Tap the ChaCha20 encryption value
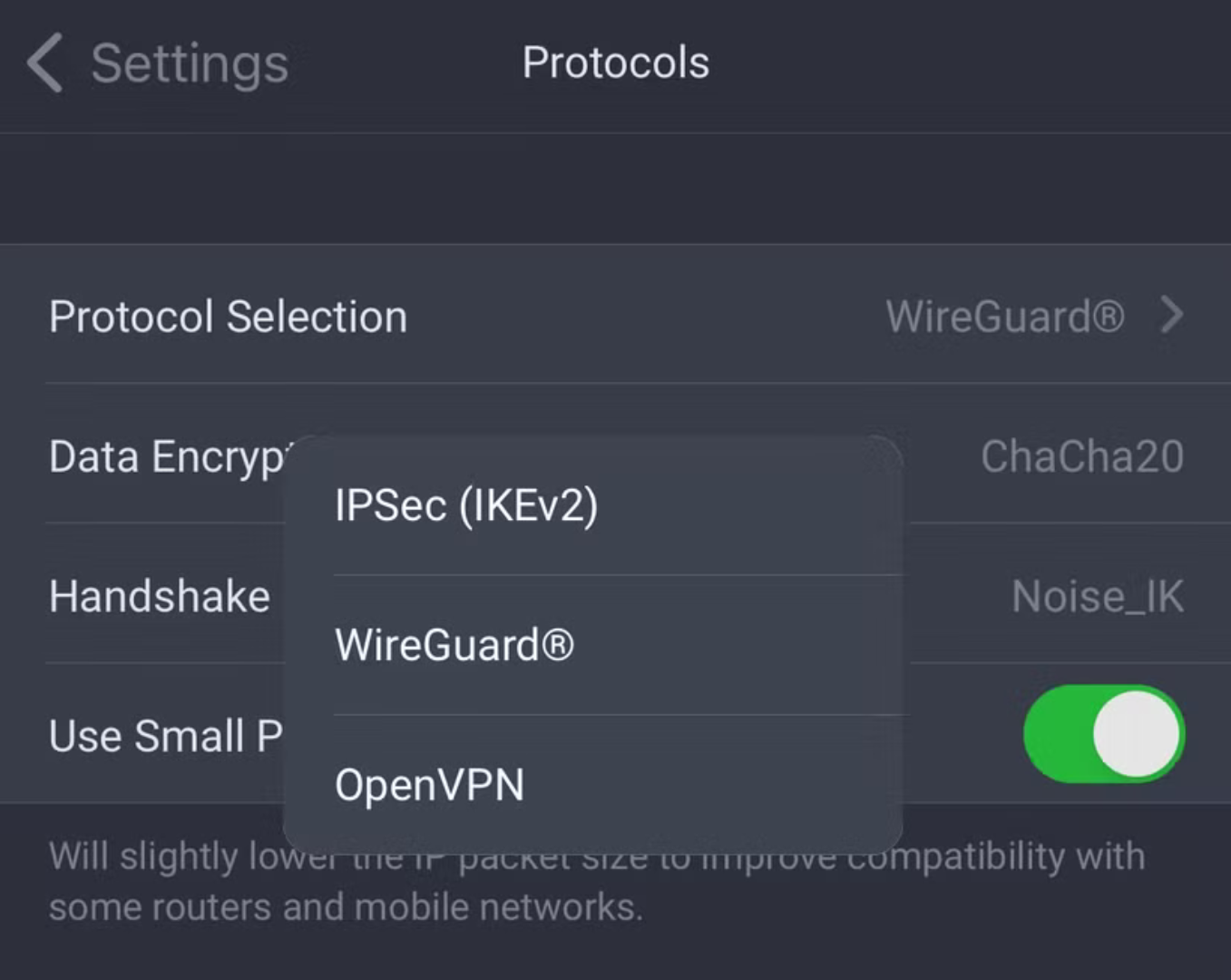 click(x=1081, y=456)
